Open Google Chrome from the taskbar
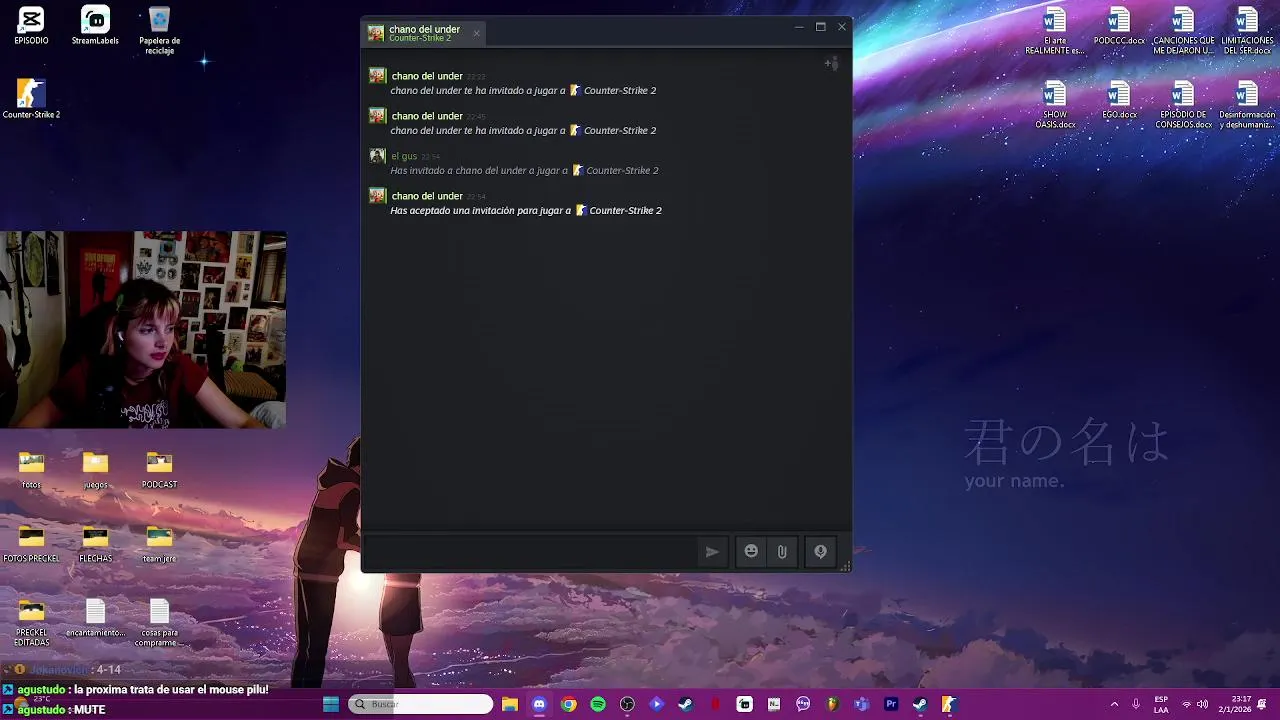The image size is (1280, 720). coord(568,704)
